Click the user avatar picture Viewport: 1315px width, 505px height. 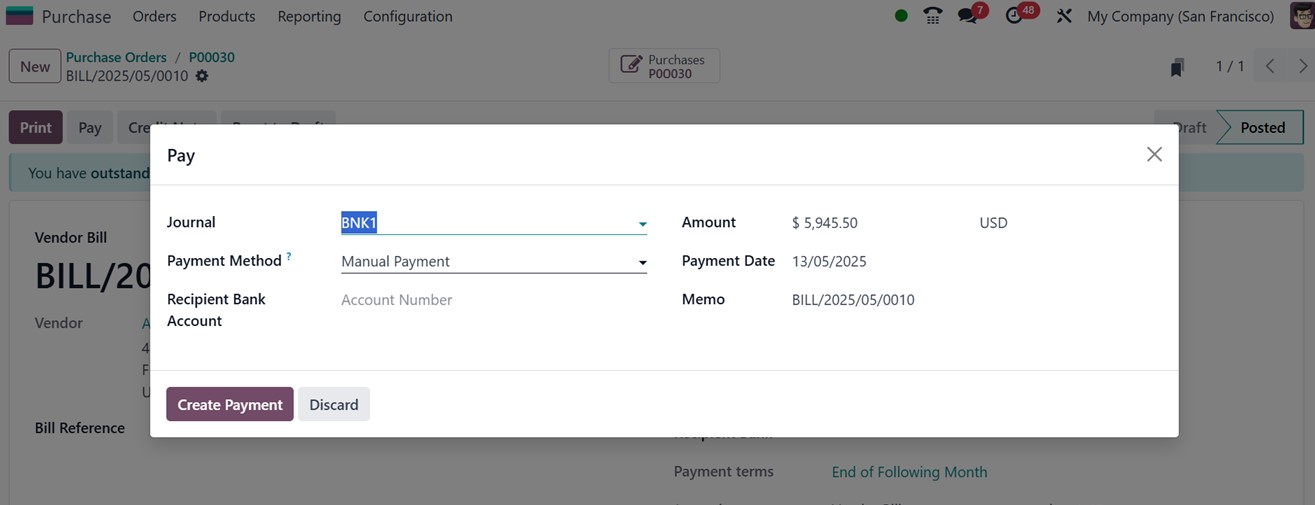pyautogui.click(x=1301, y=16)
